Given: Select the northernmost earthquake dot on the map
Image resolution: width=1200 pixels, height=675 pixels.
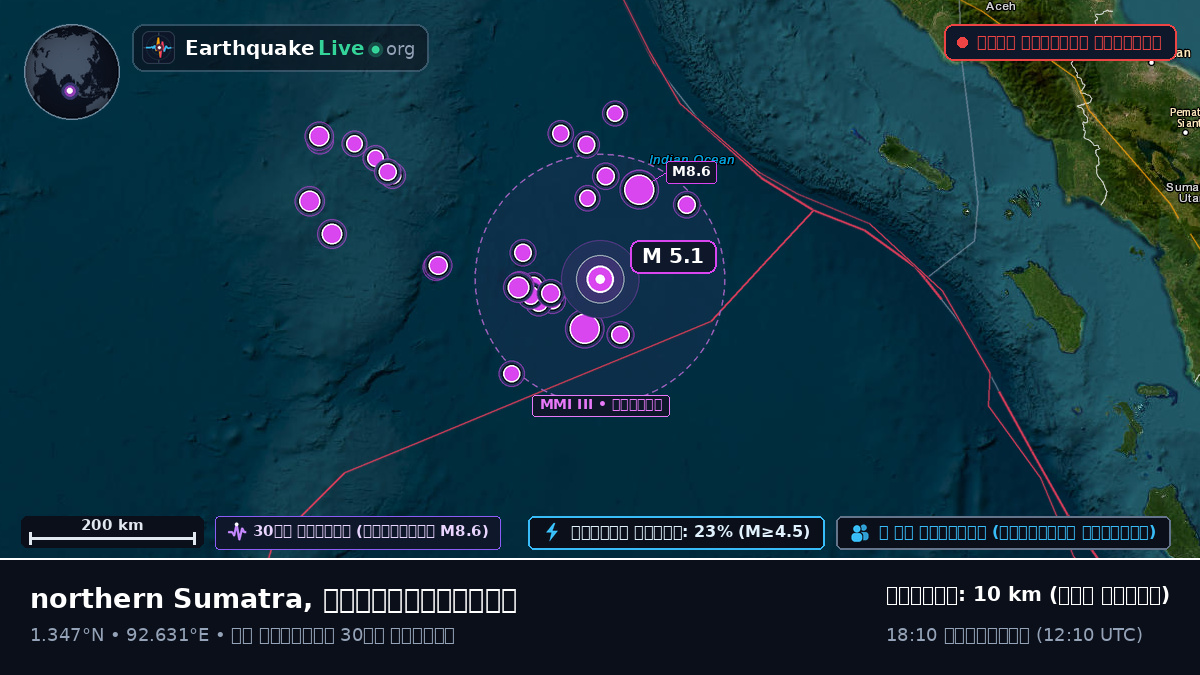Looking at the screenshot, I should pos(615,113).
